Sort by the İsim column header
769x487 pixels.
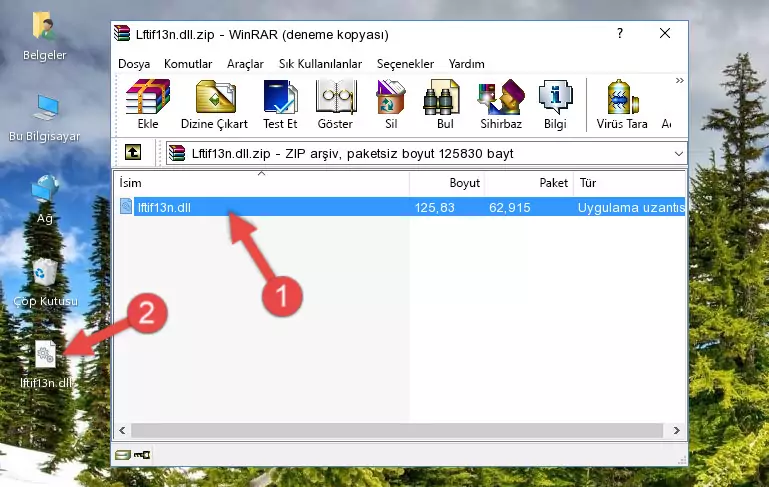262,183
